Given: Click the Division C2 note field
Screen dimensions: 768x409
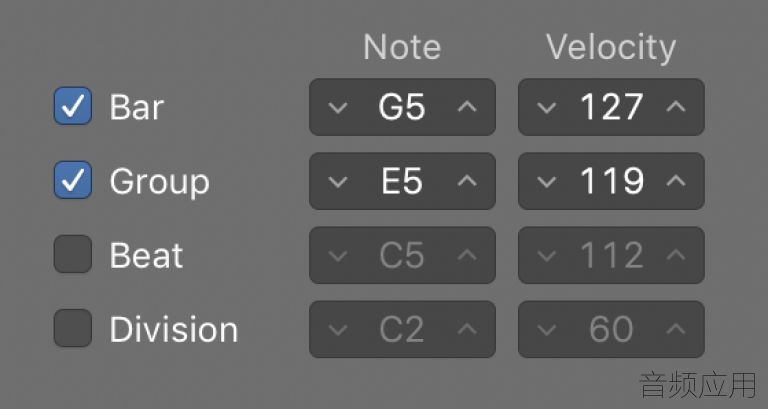Looking at the screenshot, I should 402,329.
